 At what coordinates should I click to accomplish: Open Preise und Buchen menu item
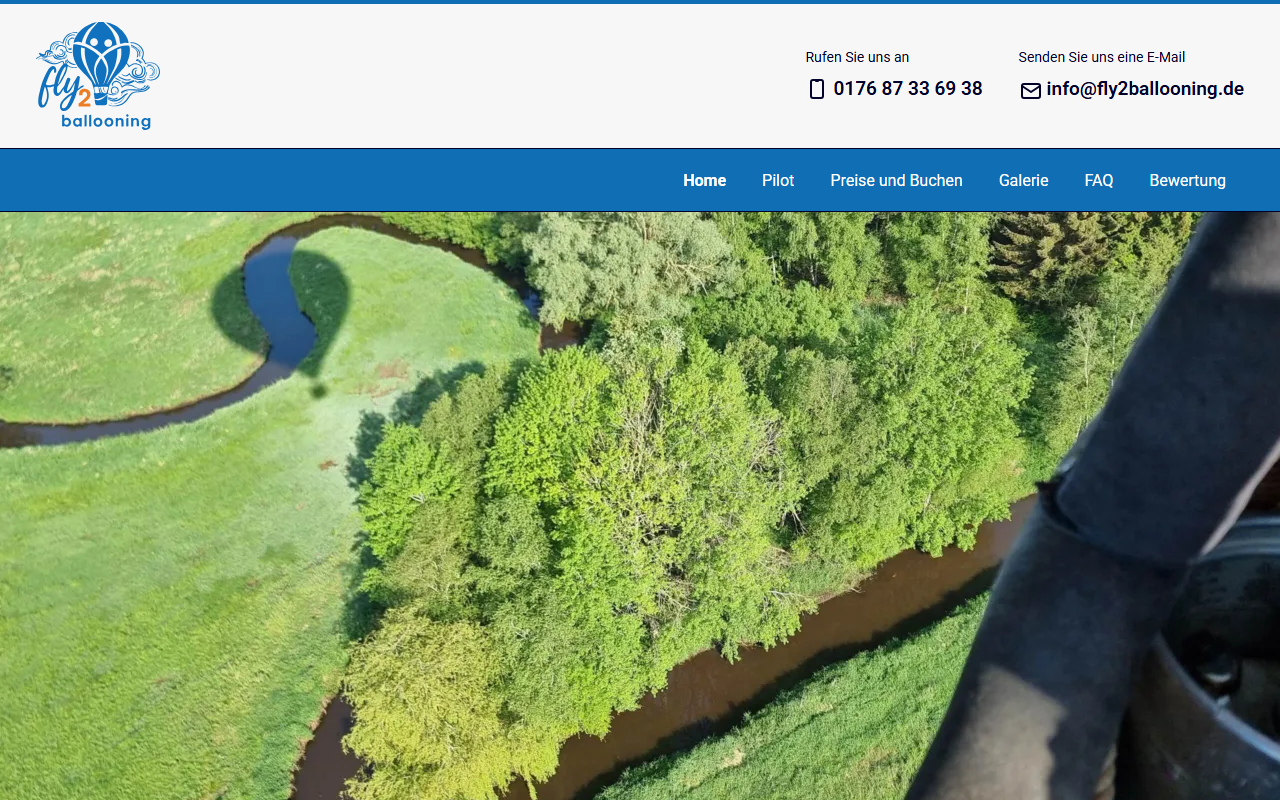[896, 181]
